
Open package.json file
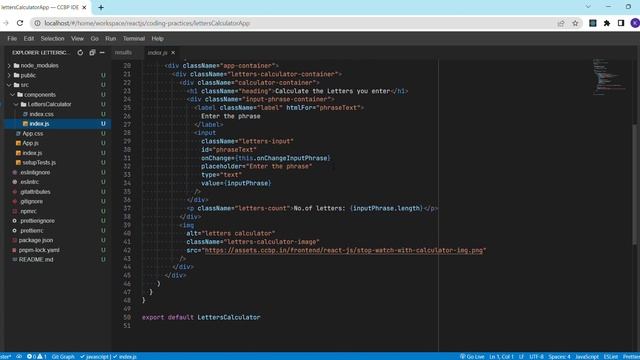(x=36, y=240)
